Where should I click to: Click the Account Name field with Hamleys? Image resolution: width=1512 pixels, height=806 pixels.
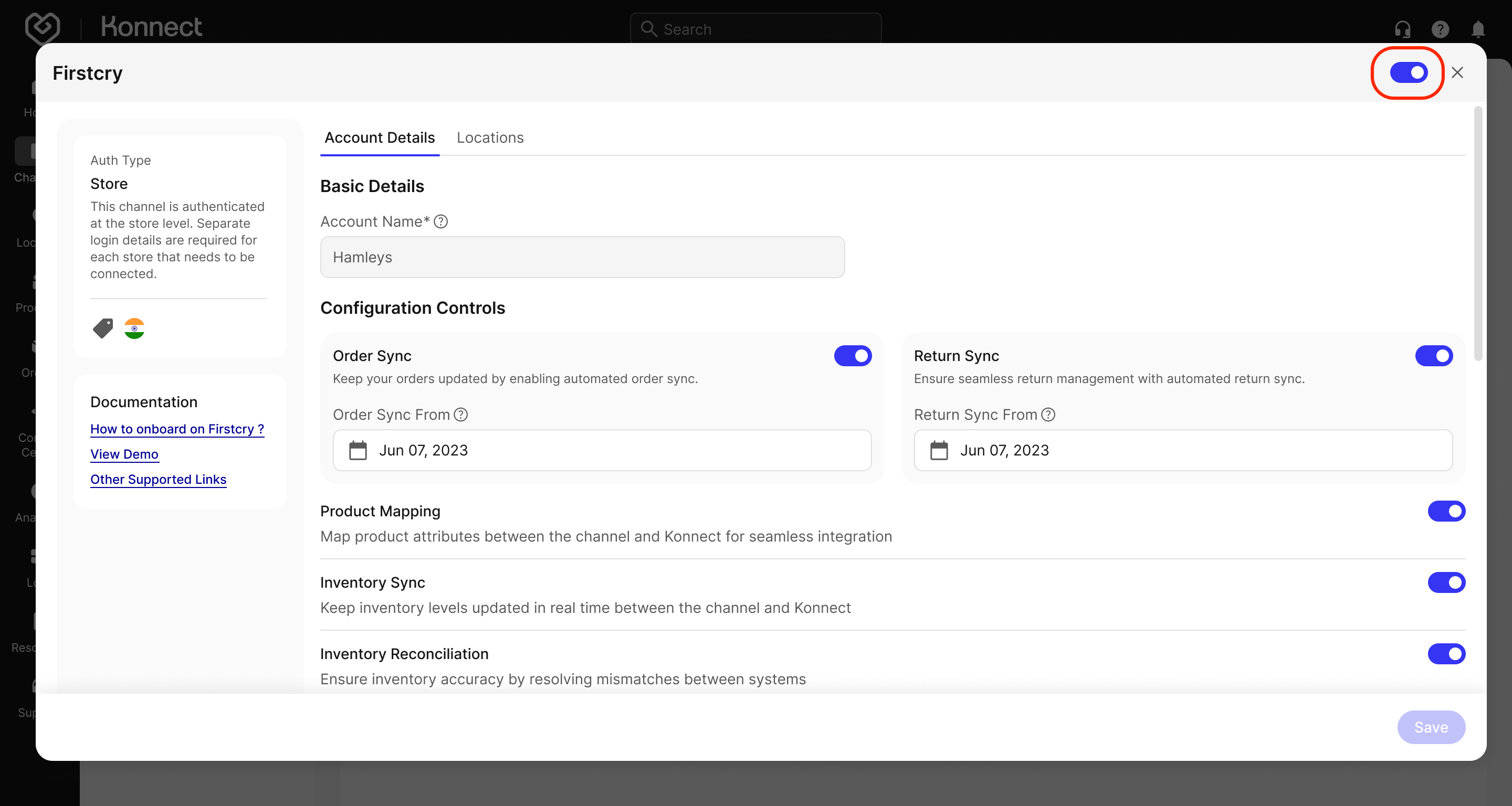tap(582, 257)
